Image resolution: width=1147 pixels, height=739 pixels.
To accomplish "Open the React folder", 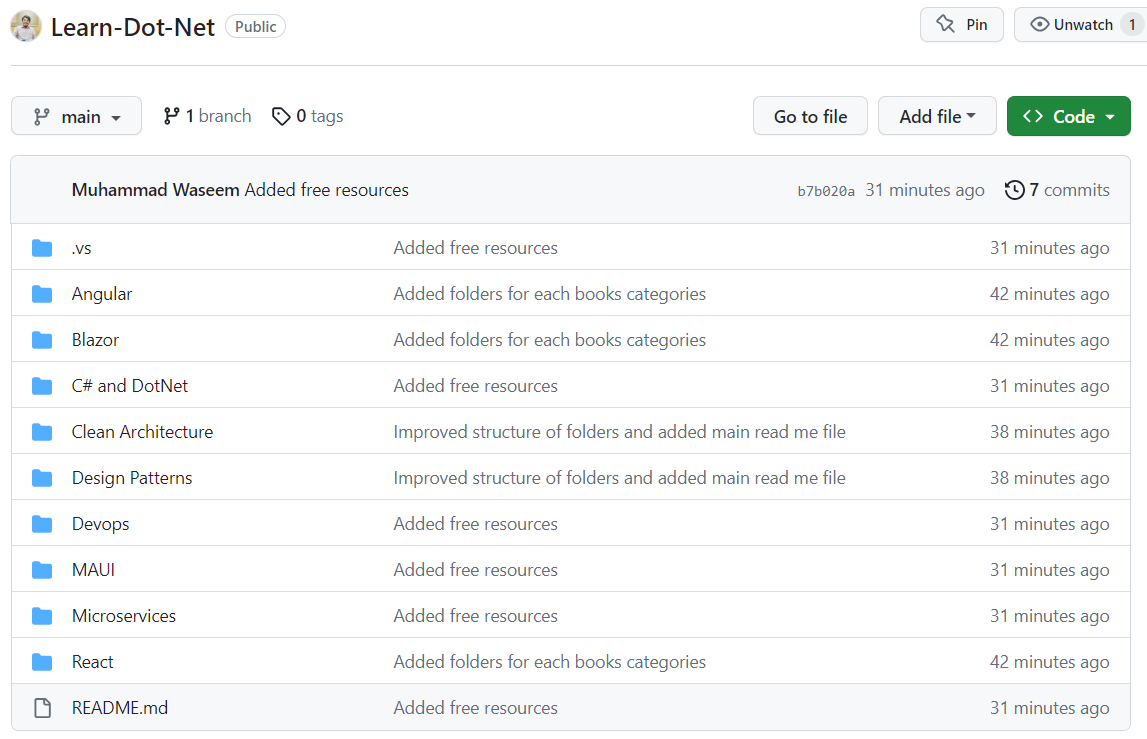I will click(92, 662).
